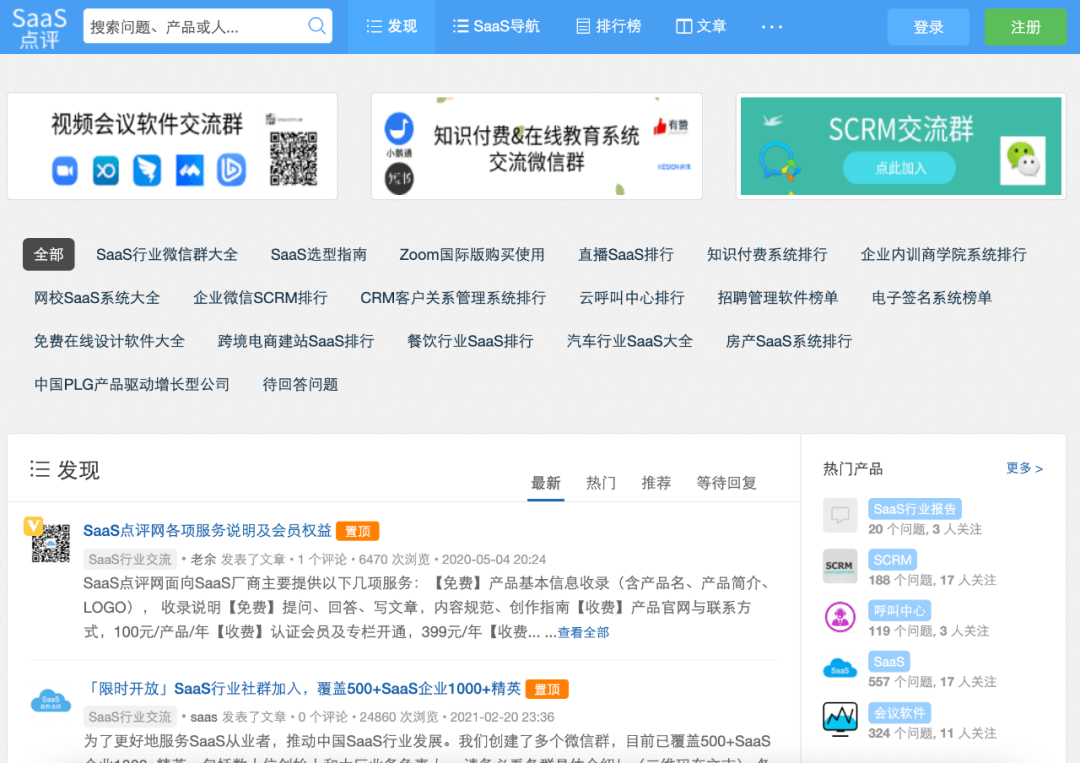Switch to the 热门 tab
The image size is (1080, 763).
point(601,483)
